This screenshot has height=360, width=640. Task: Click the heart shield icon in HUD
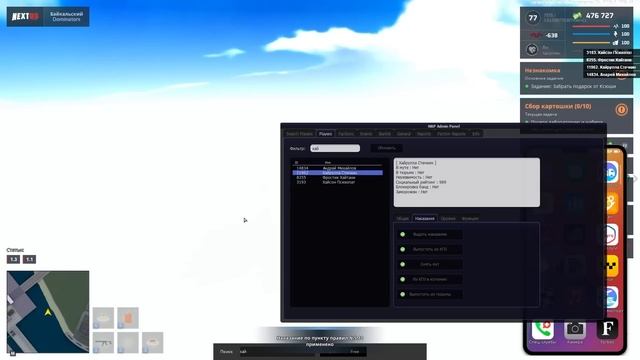[532, 49]
